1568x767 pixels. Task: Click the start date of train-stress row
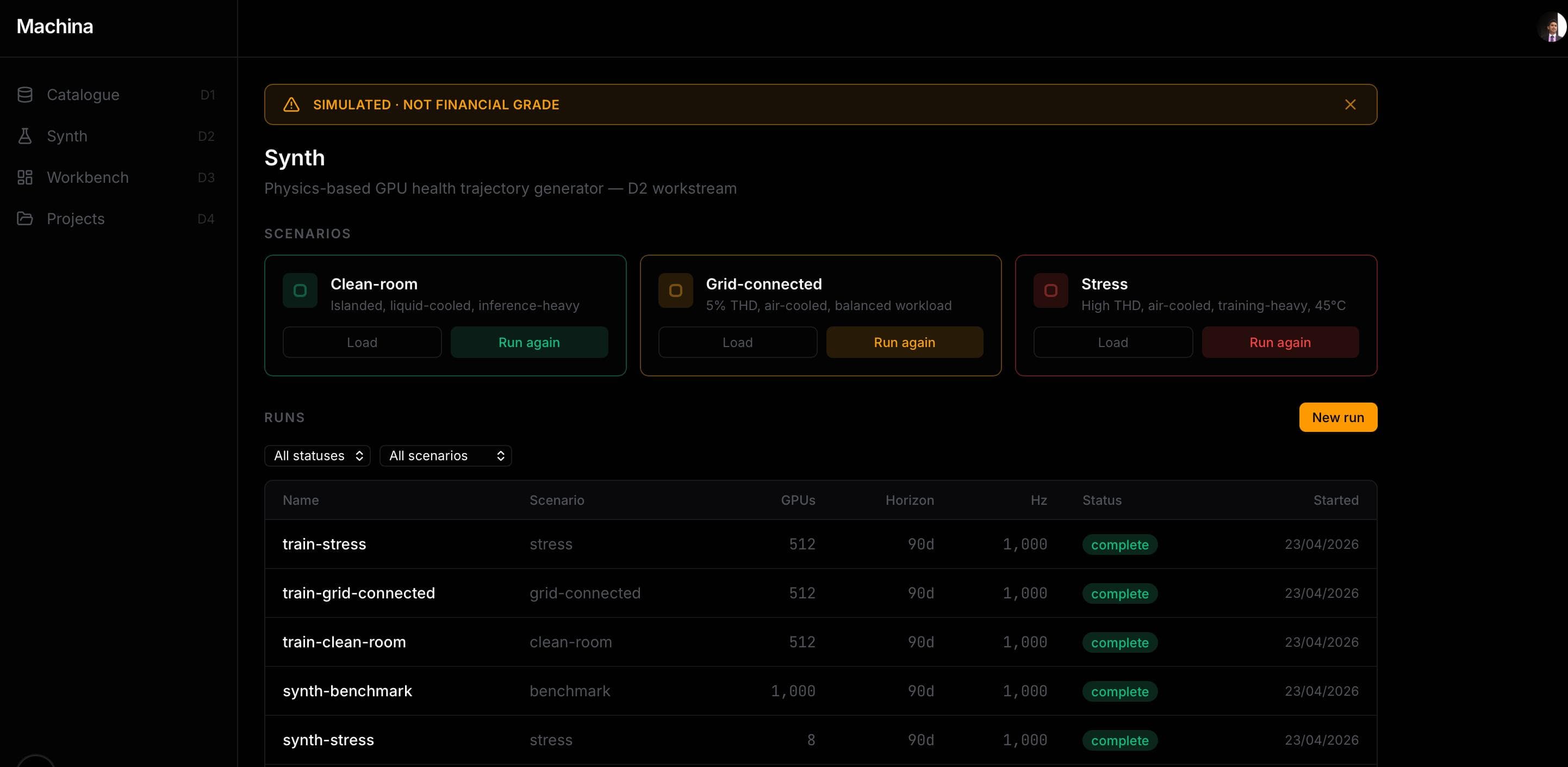click(x=1322, y=544)
